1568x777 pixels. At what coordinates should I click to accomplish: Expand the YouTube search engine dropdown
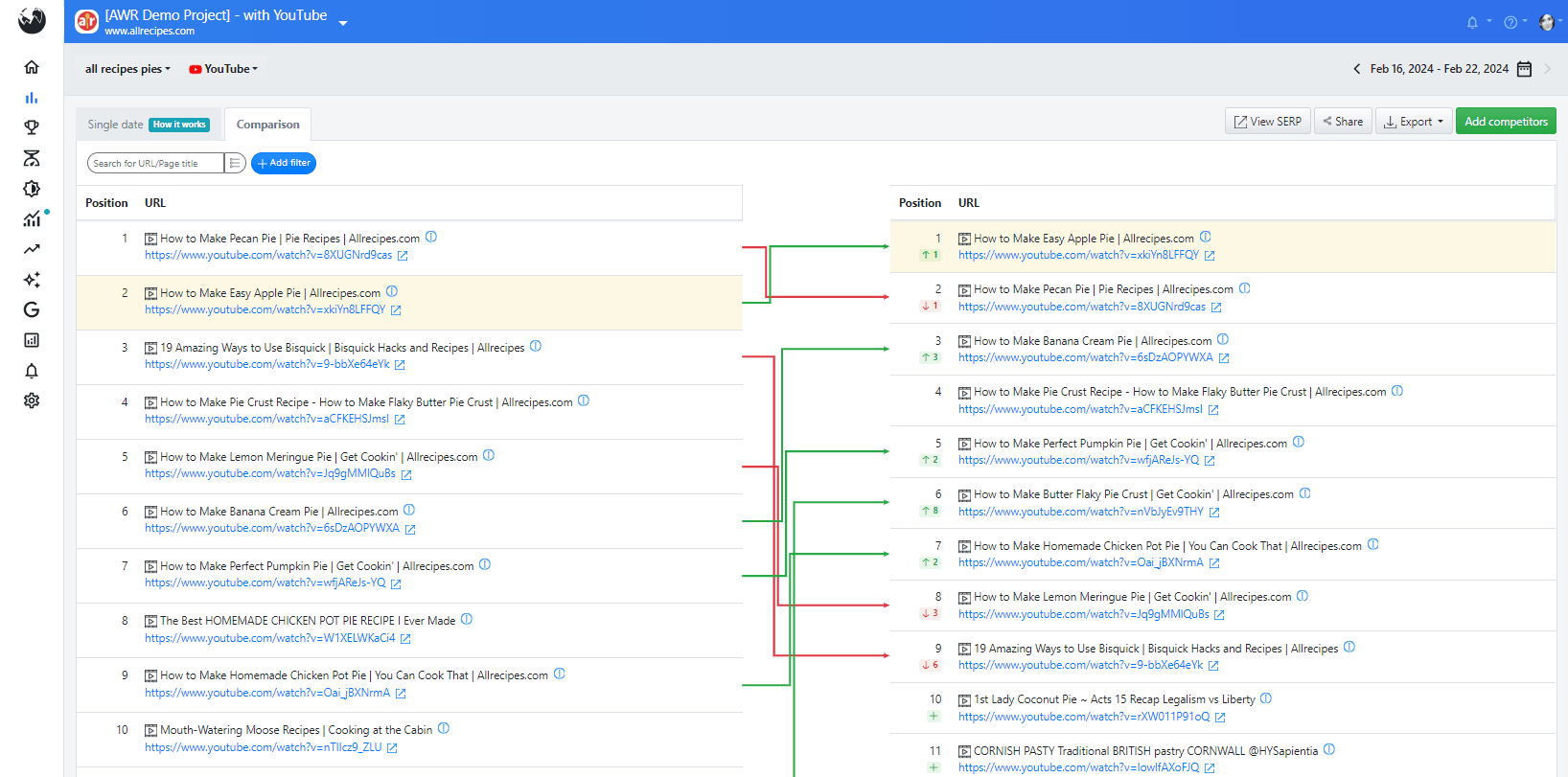(223, 69)
